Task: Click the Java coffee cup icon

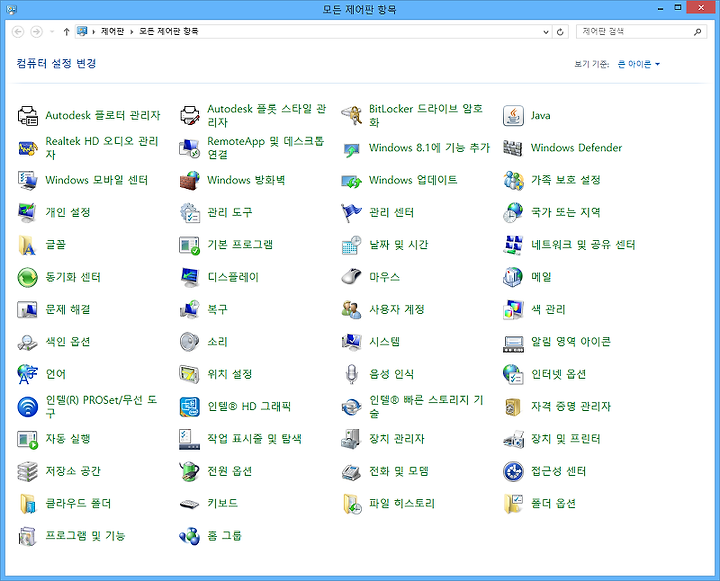Action: coord(513,116)
